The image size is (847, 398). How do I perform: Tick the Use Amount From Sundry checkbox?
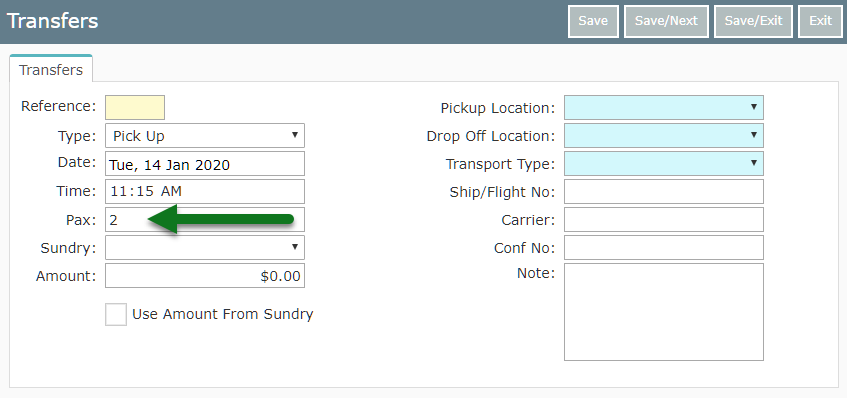116,314
